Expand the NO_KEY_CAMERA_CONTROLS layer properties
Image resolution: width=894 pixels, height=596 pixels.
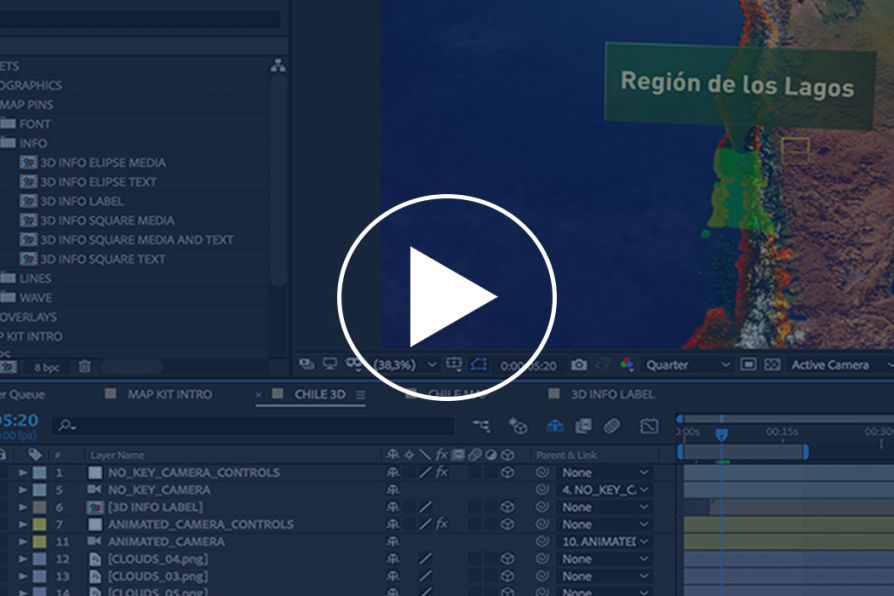(23, 472)
